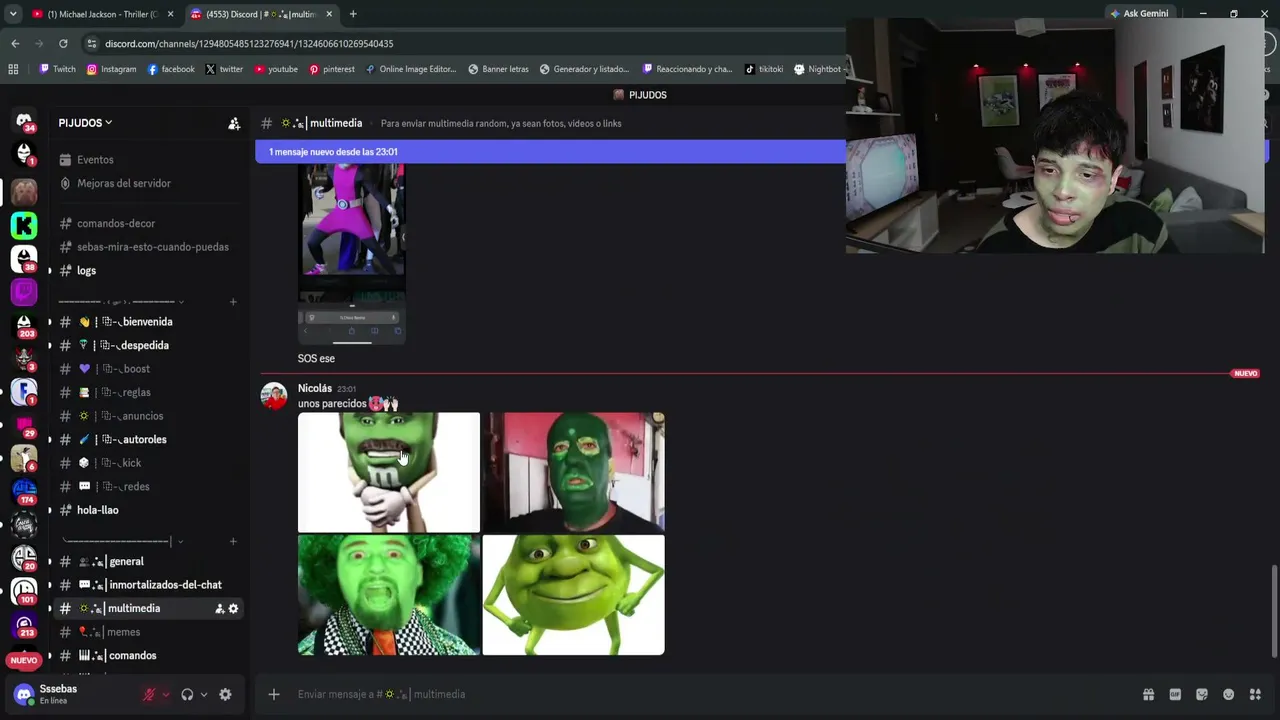Invite members to PIJUDOS server icon

(x=234, y=123)
